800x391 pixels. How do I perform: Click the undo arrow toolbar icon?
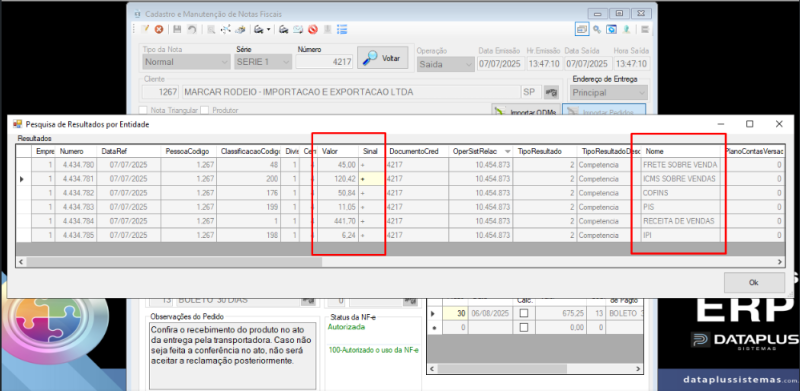coord(192,30)
